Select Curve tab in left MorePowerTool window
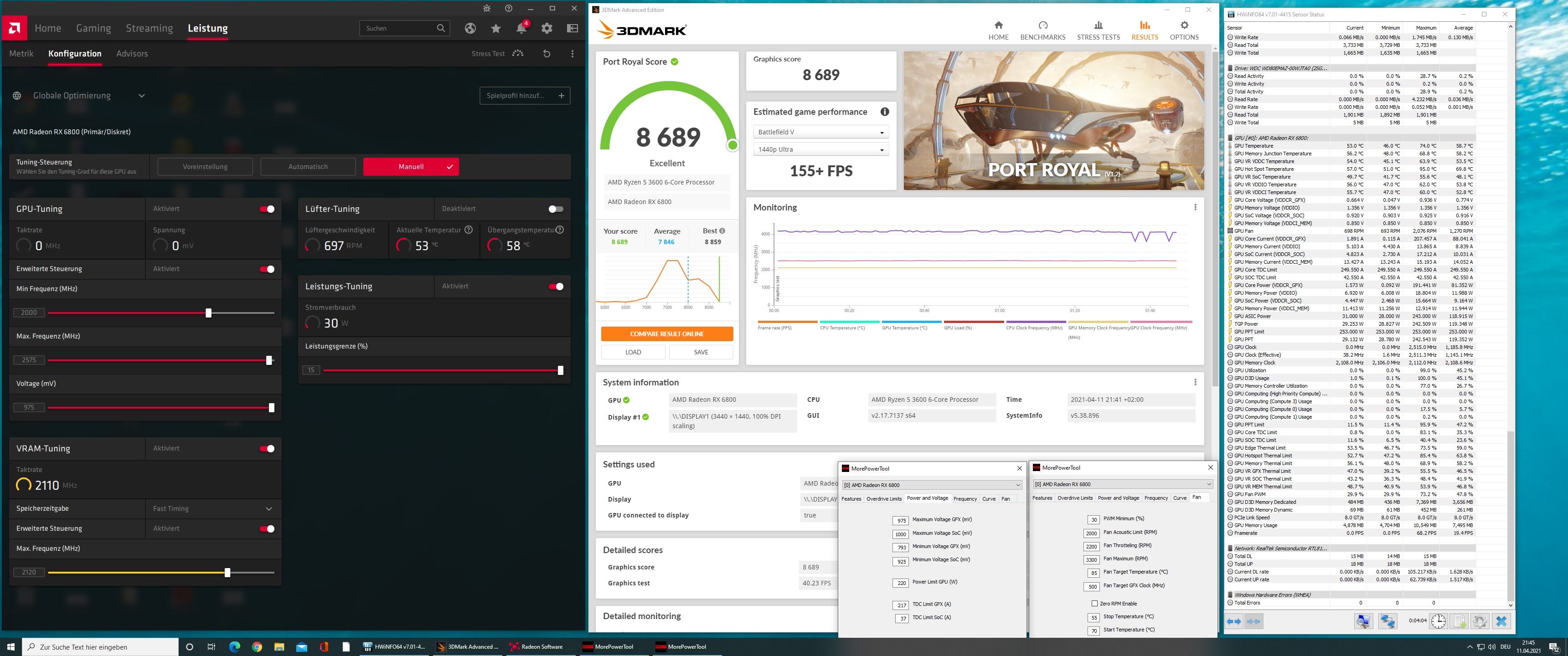1568x656 pixels. pos(989,499)
